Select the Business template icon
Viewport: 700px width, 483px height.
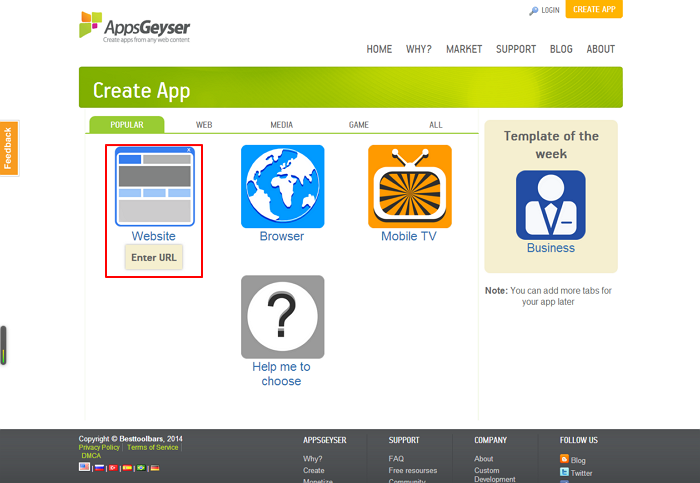click(x=550, y=205)
